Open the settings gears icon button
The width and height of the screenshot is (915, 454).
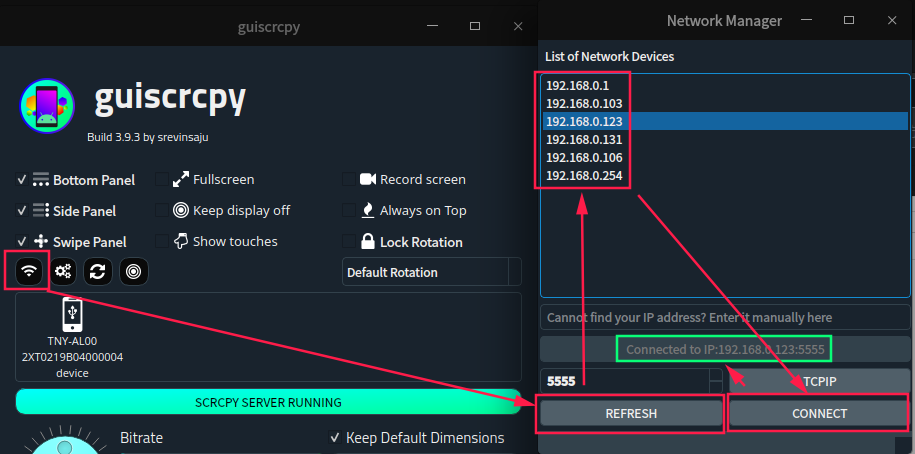63,271
